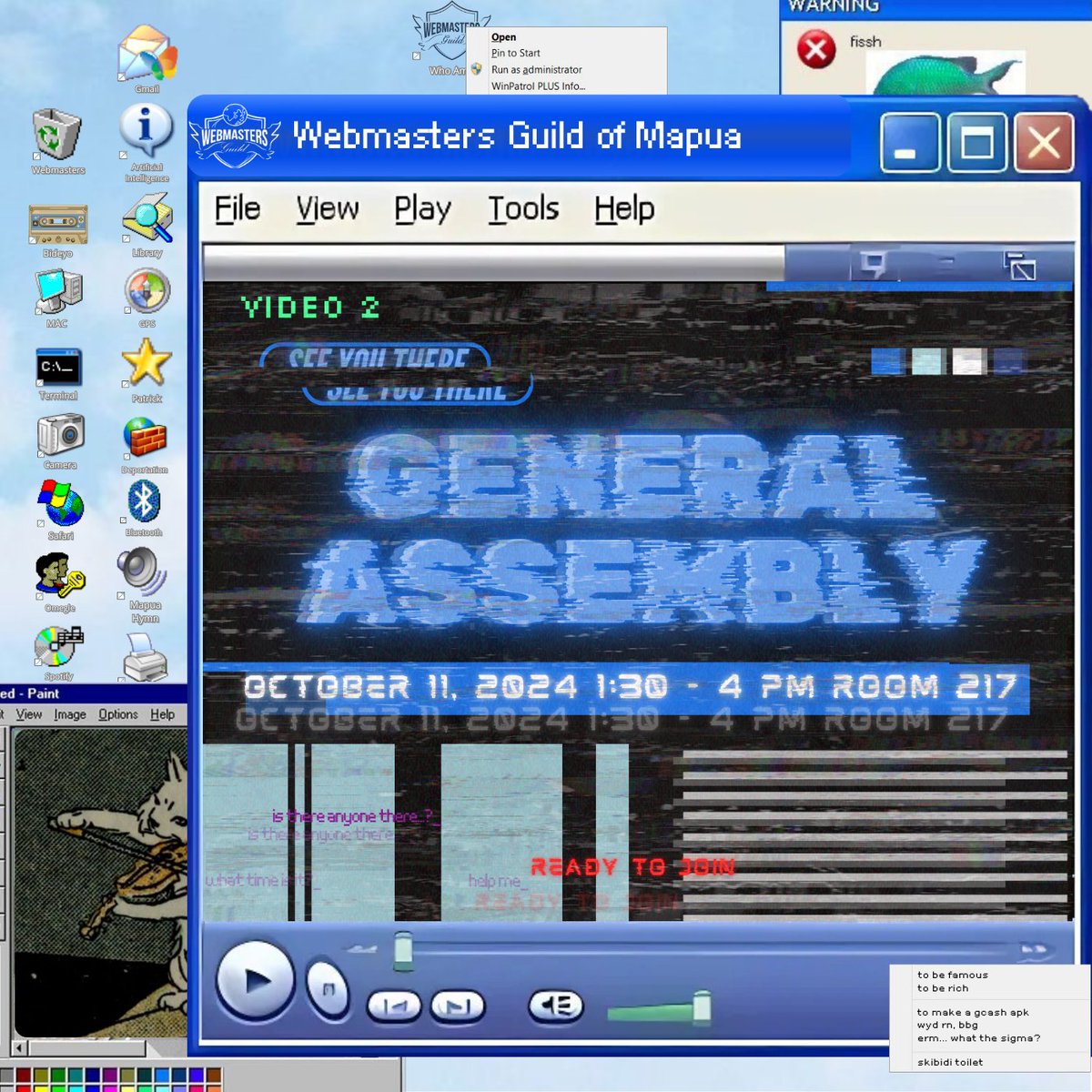1092x1092 pixels.
Task: Open the Paint Options menu
Action: [118, 714]
